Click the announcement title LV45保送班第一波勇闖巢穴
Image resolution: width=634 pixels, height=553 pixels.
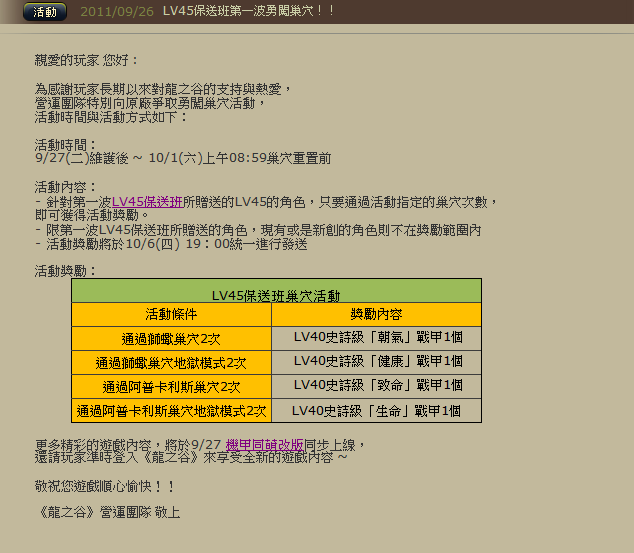(248, 13)
